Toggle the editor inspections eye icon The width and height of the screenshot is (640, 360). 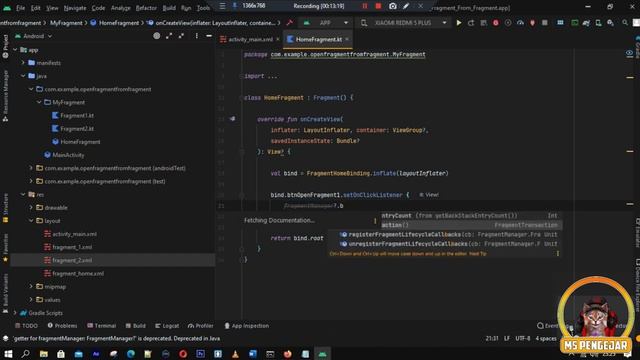[629, 53]
